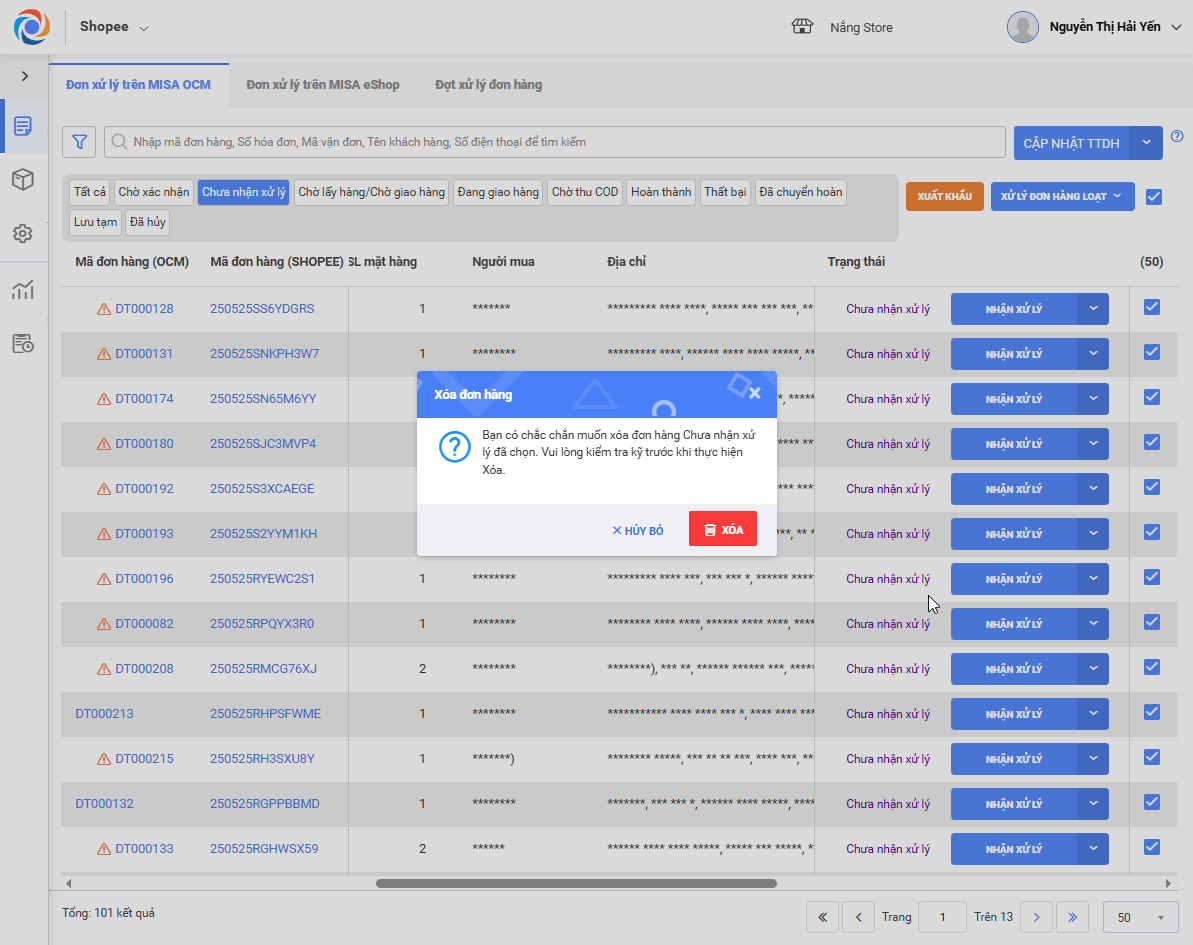Screen dimensions: 1193x945
Task: Select the Hoàn thành status filter
Action: [661, 192]
